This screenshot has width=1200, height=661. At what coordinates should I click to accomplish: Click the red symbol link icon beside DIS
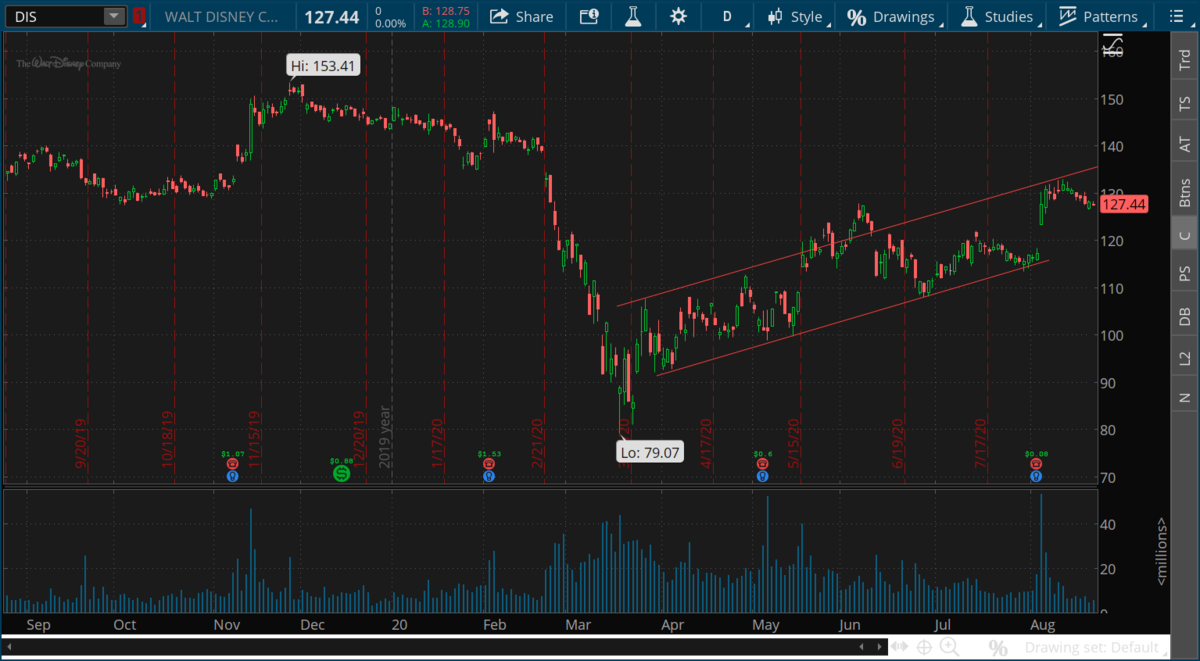coord(140,16)
